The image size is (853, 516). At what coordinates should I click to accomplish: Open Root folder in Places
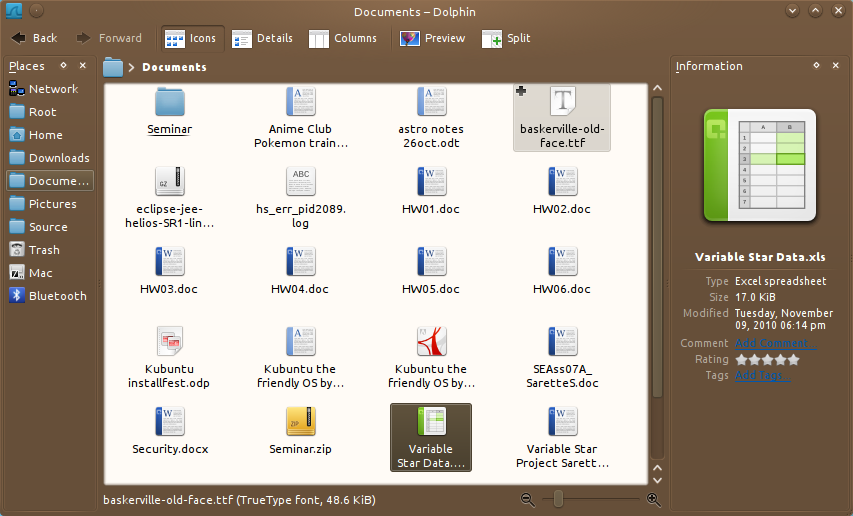coord(50,112)
